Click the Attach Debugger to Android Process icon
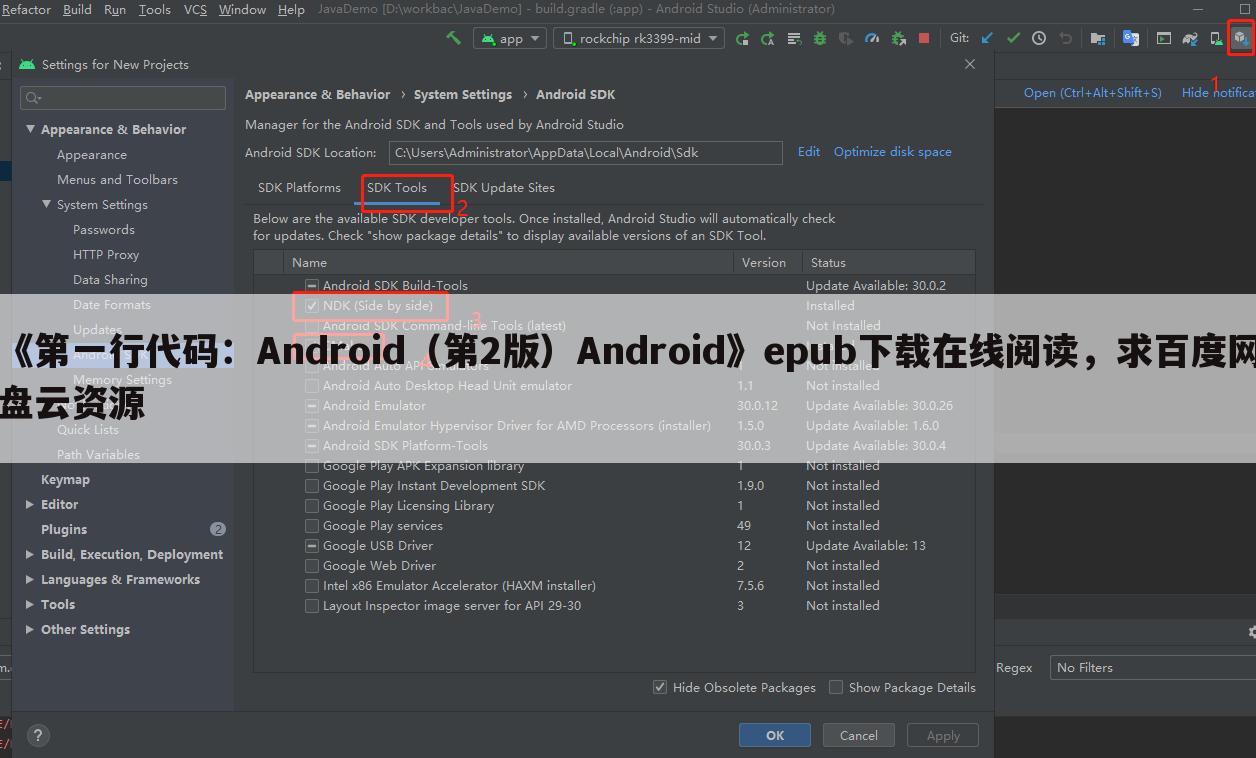The width and height of the screenshot is (1256, 758). click(x=898, y=39)
